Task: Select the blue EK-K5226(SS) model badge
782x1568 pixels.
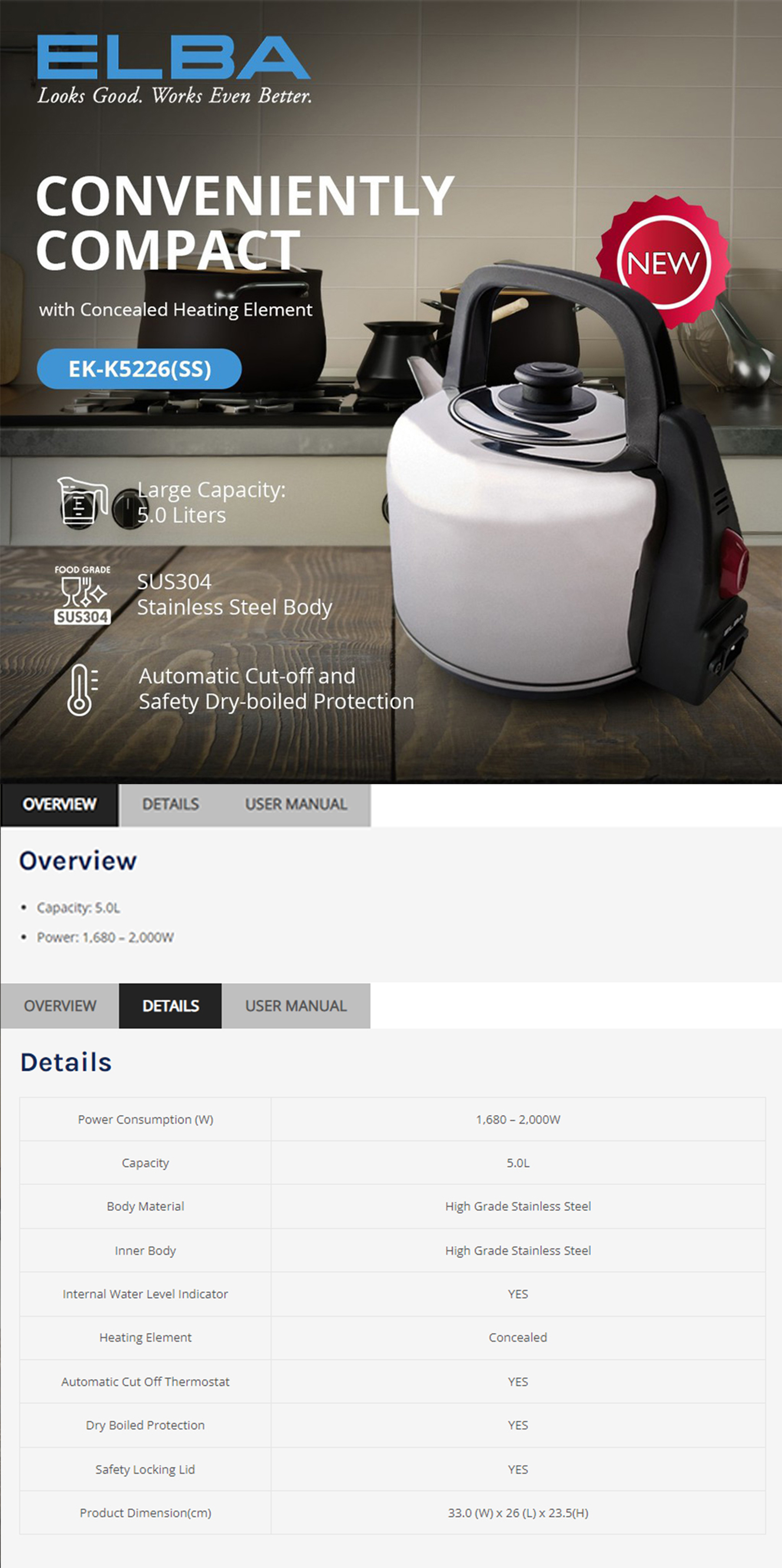Action: coord(139,369)
